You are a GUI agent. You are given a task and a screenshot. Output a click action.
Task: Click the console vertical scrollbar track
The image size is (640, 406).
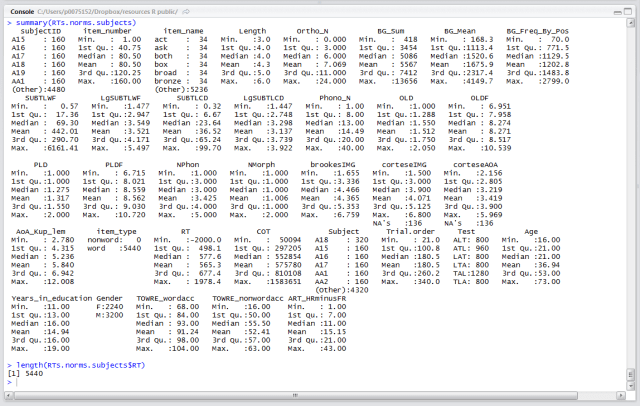coord(632,200)
